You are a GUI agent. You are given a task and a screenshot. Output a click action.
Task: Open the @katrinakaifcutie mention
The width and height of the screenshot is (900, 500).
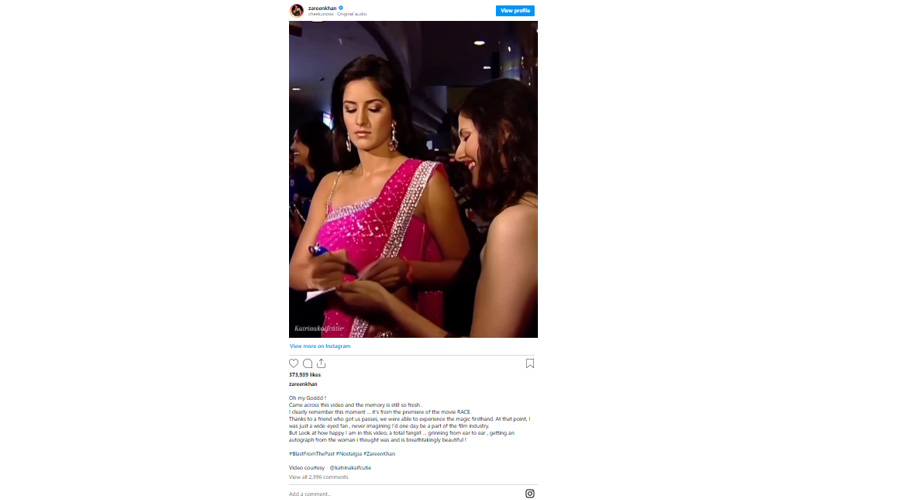click(350, 468)
